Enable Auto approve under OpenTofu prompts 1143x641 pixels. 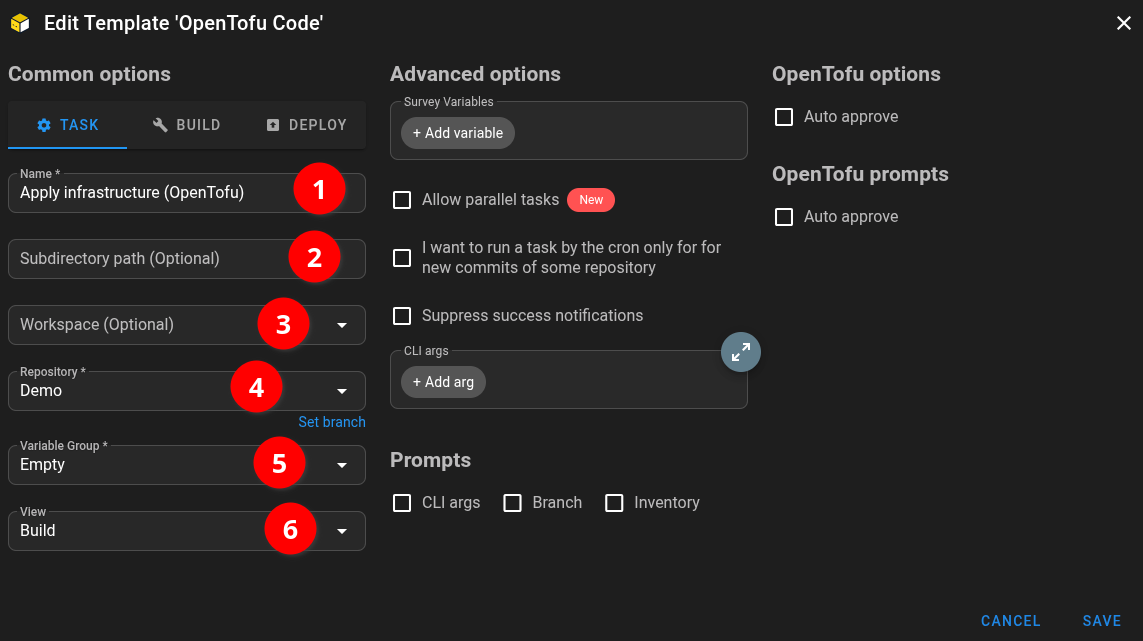[784, 217]
